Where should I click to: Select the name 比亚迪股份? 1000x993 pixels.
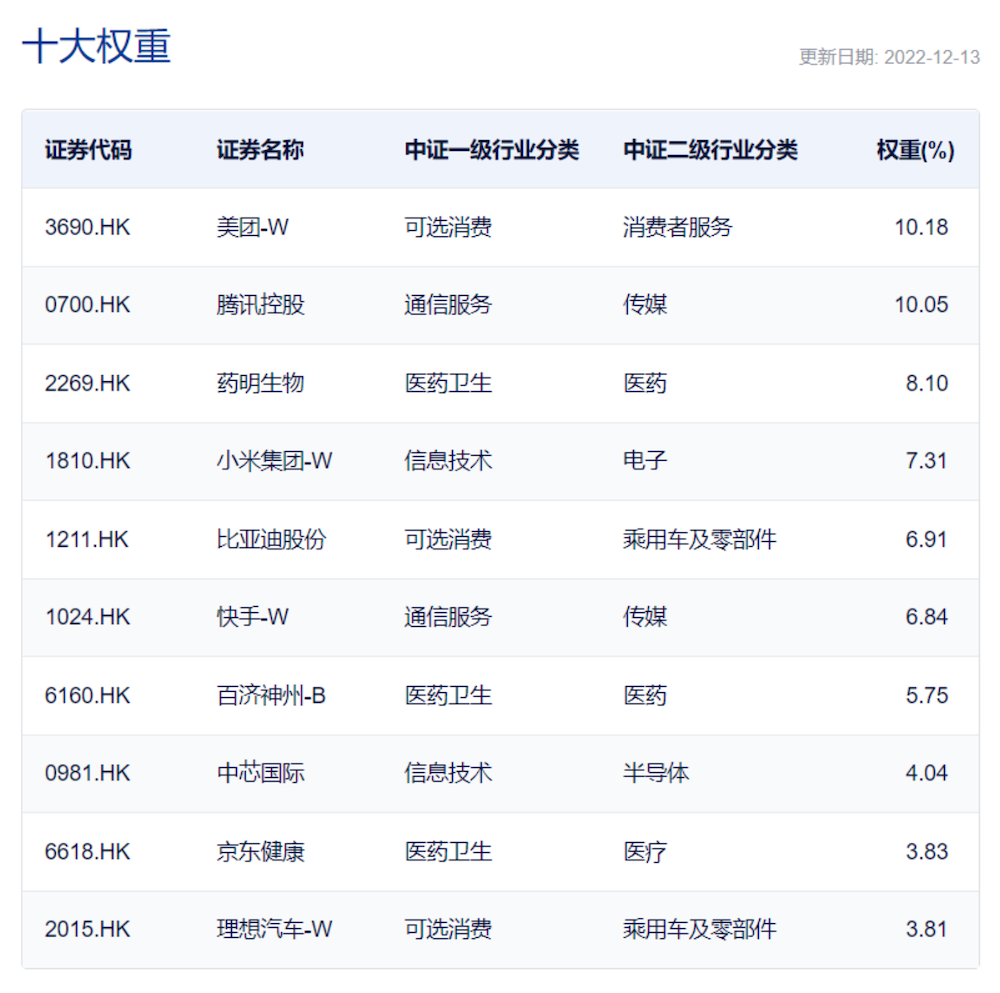coord(271,540)
